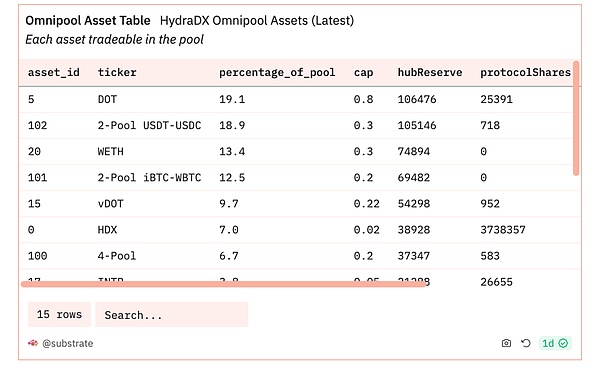Click the green checkmark status icon
600x376 pixels.
[x=563, y=343]
